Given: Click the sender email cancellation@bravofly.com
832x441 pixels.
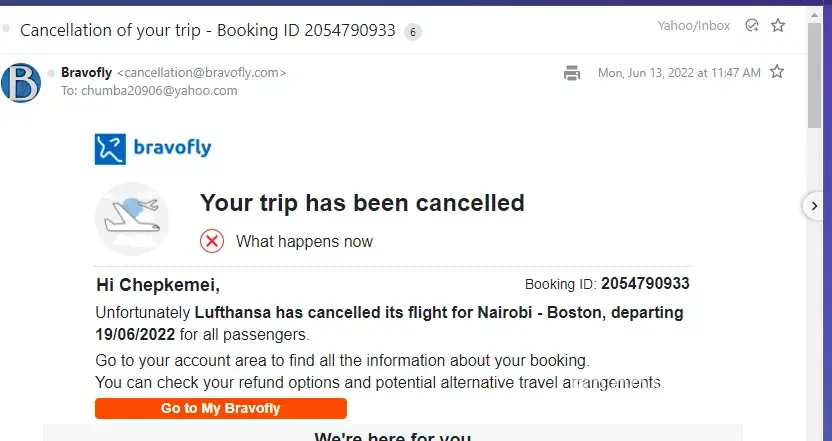Looking at the screenshot, I should click(202, 72).
